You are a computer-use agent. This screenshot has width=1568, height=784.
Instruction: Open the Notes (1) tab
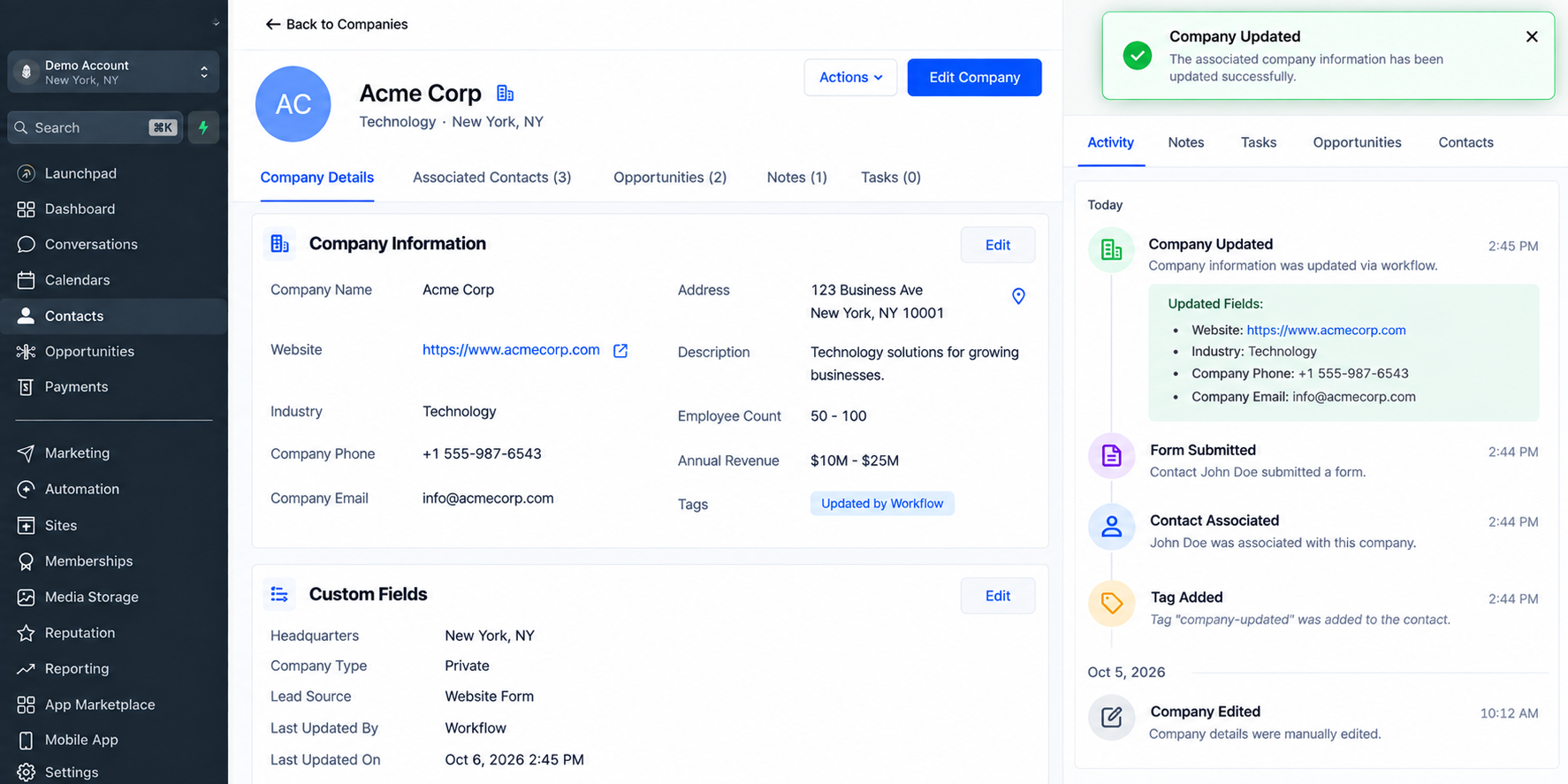[797, 177]
